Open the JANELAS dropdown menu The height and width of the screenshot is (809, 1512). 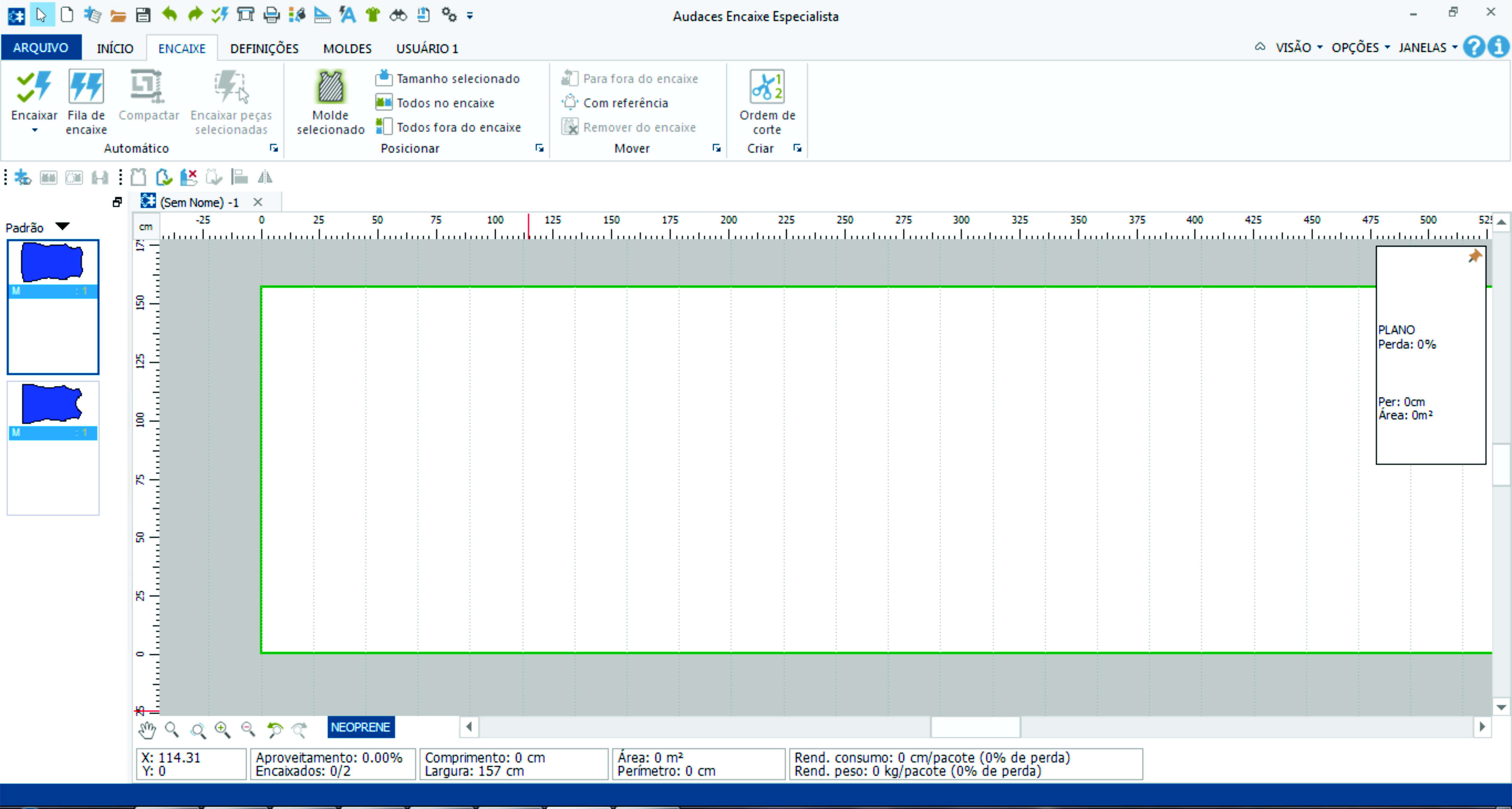(x=1428, y=47)
